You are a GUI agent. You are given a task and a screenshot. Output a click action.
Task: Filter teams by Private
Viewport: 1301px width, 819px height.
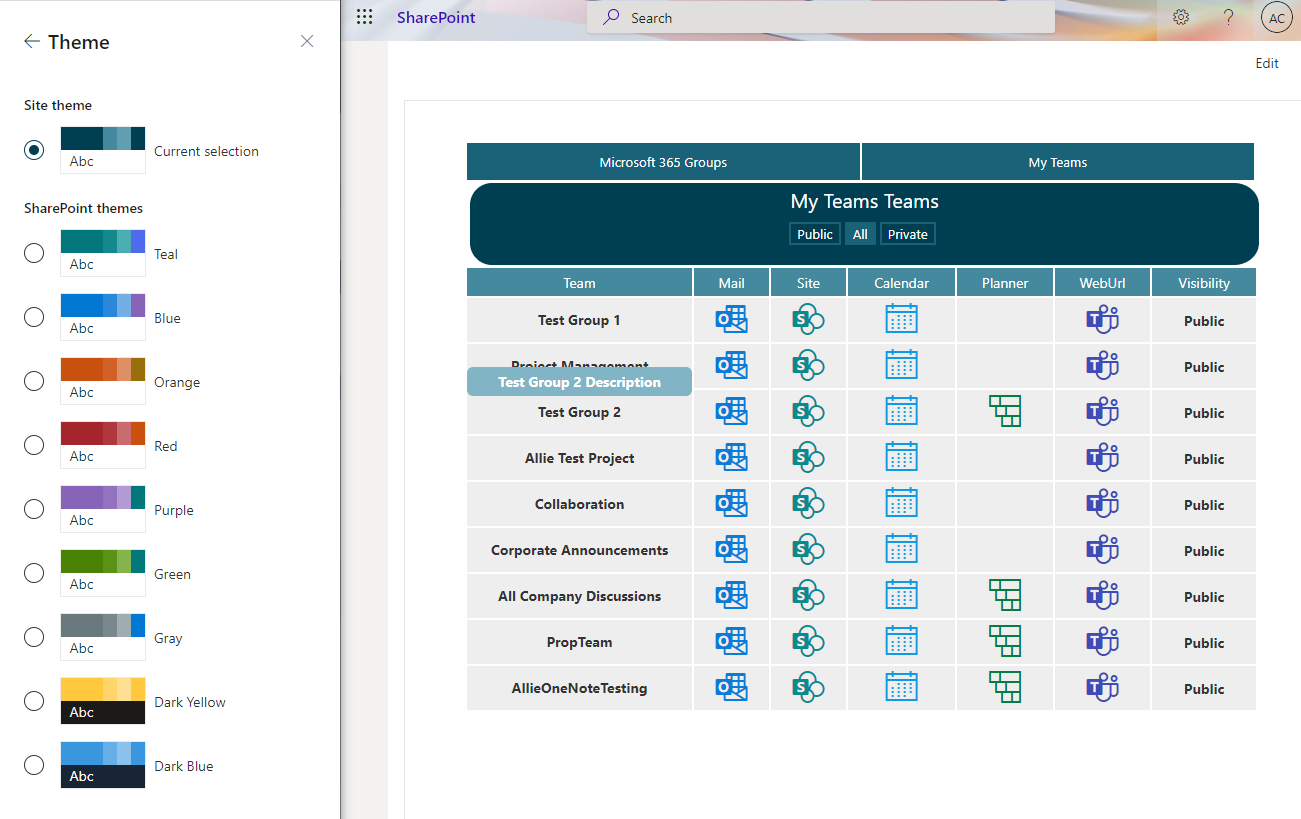pyautogui.click(x=907, y=234)
